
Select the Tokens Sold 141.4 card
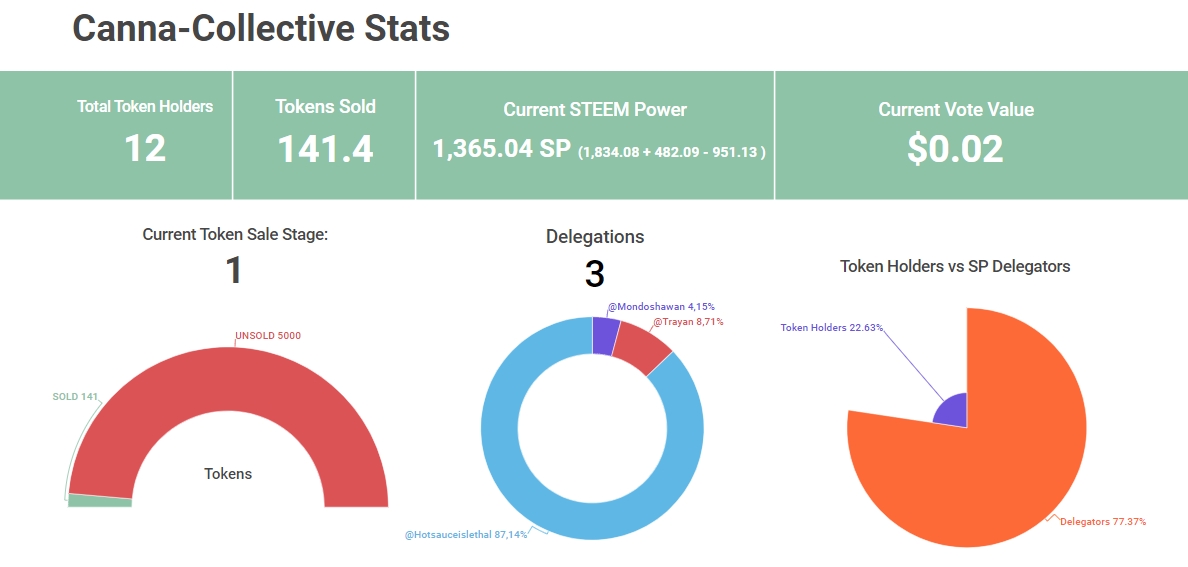[x=325, y=134]
